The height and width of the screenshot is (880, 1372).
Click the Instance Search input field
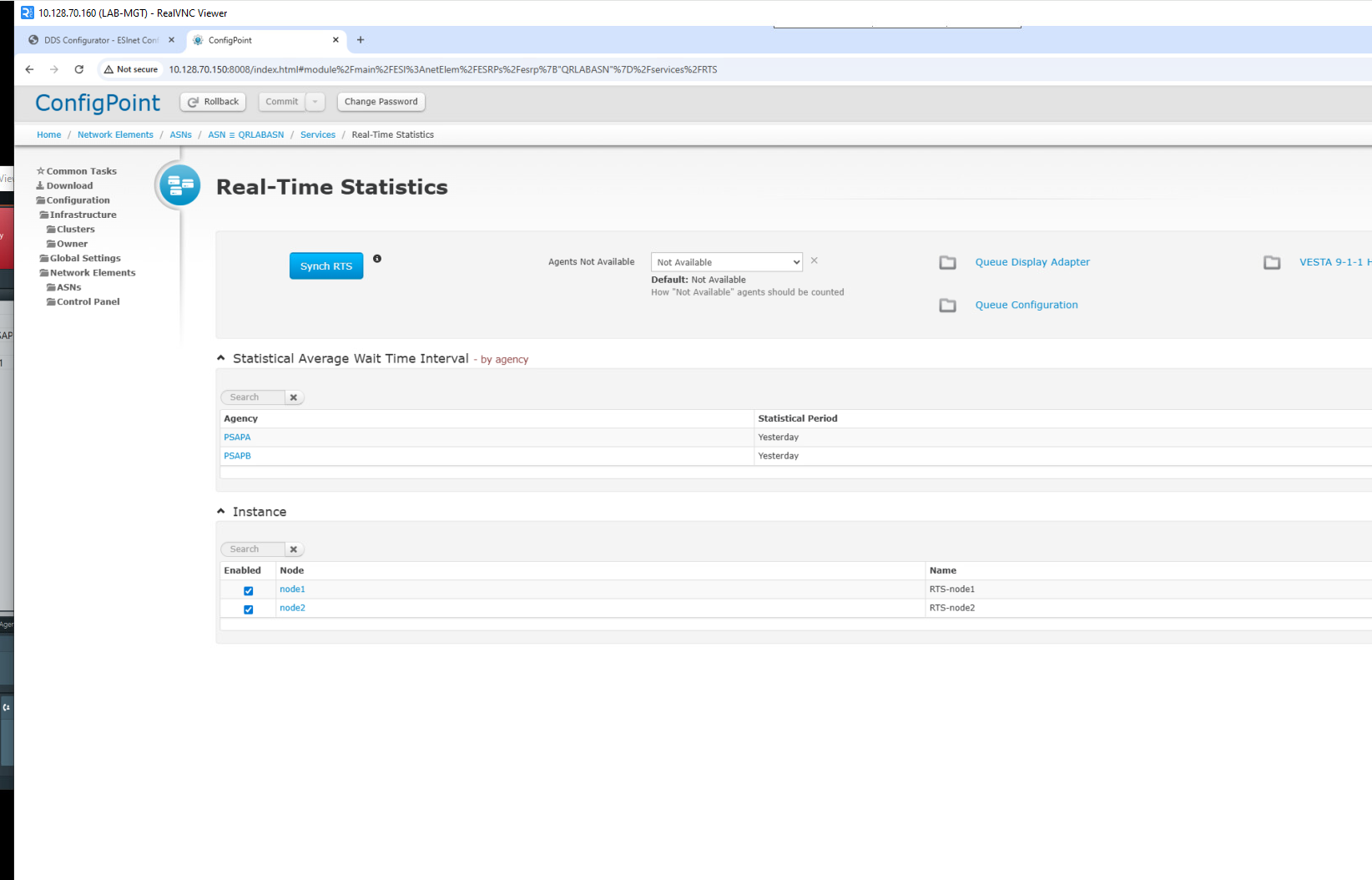tap(254, 549)
